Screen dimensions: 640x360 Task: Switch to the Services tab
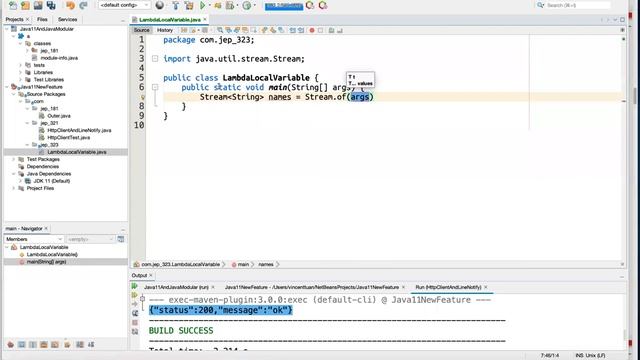(x=67, y=19)
